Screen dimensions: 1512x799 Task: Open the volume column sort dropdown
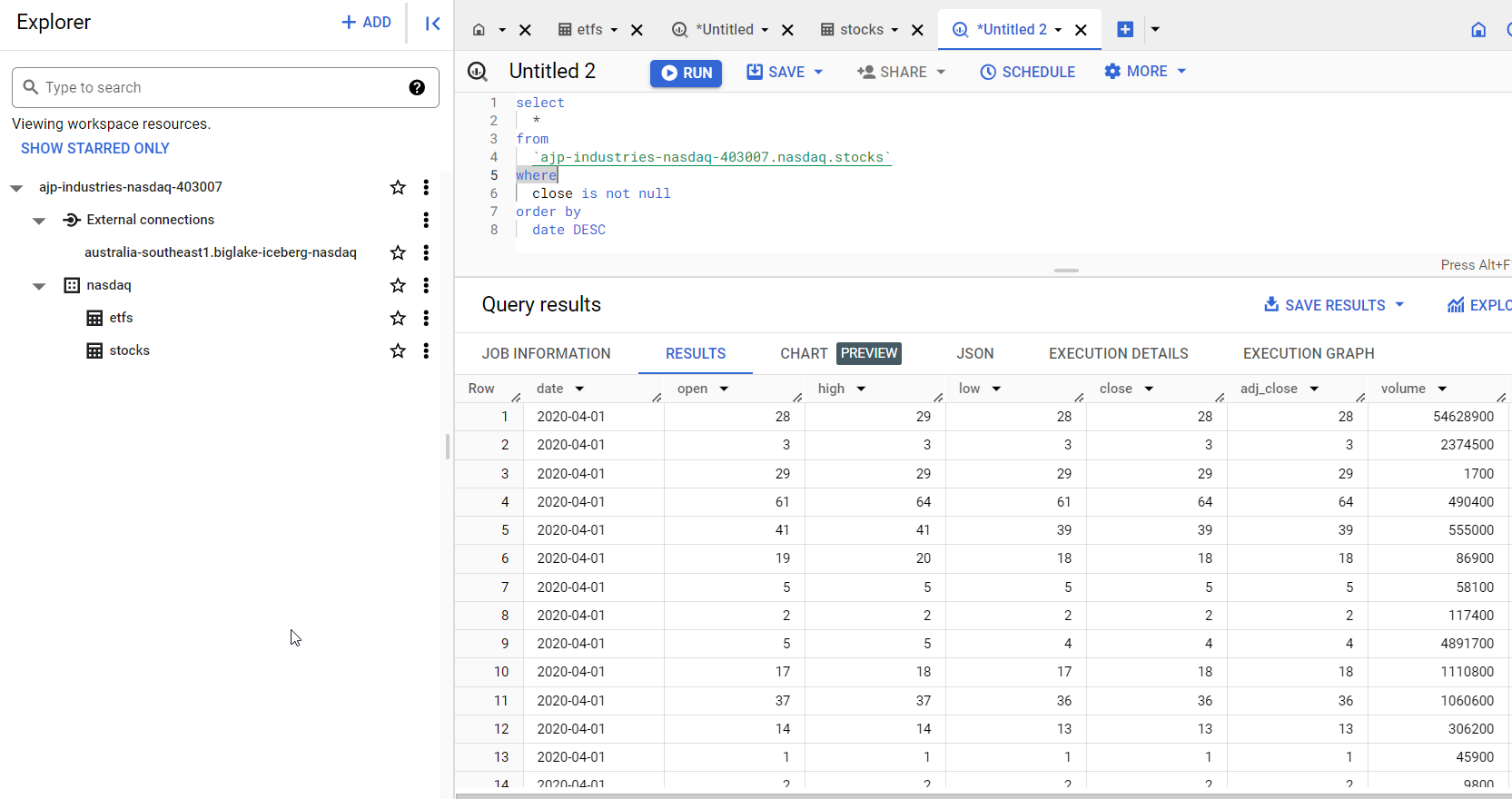point(1442,389)
